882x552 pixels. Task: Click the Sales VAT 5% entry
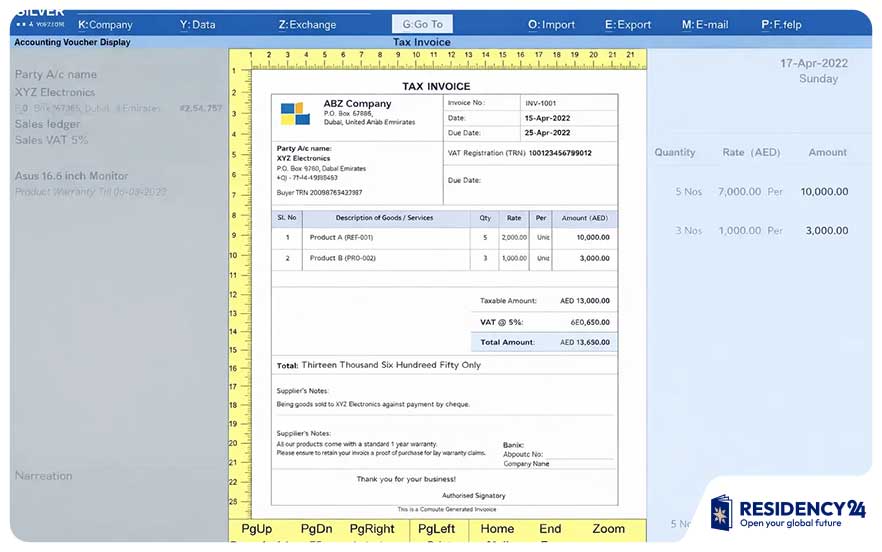pos(51,140)
